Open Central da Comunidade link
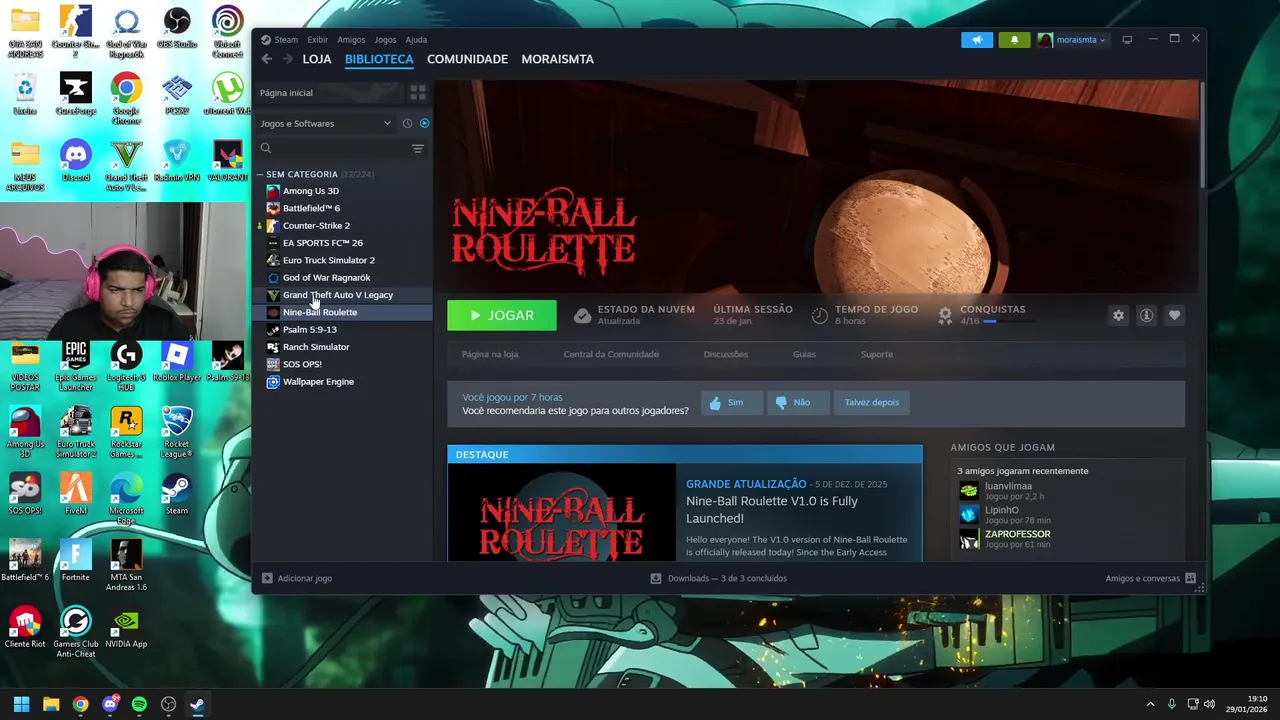The image size is (1280, 720). pyautogui.click(x=611, y=354)
